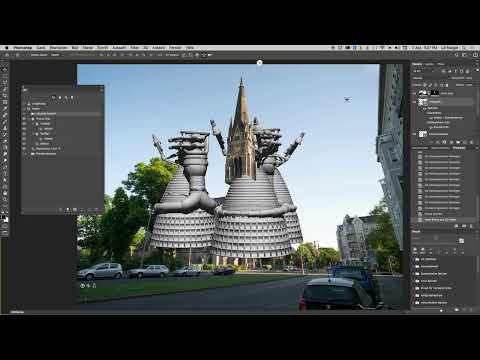Screen dimensions: 480x360
Task: Toggle visibility of the bottom layer
Action: 414,134
